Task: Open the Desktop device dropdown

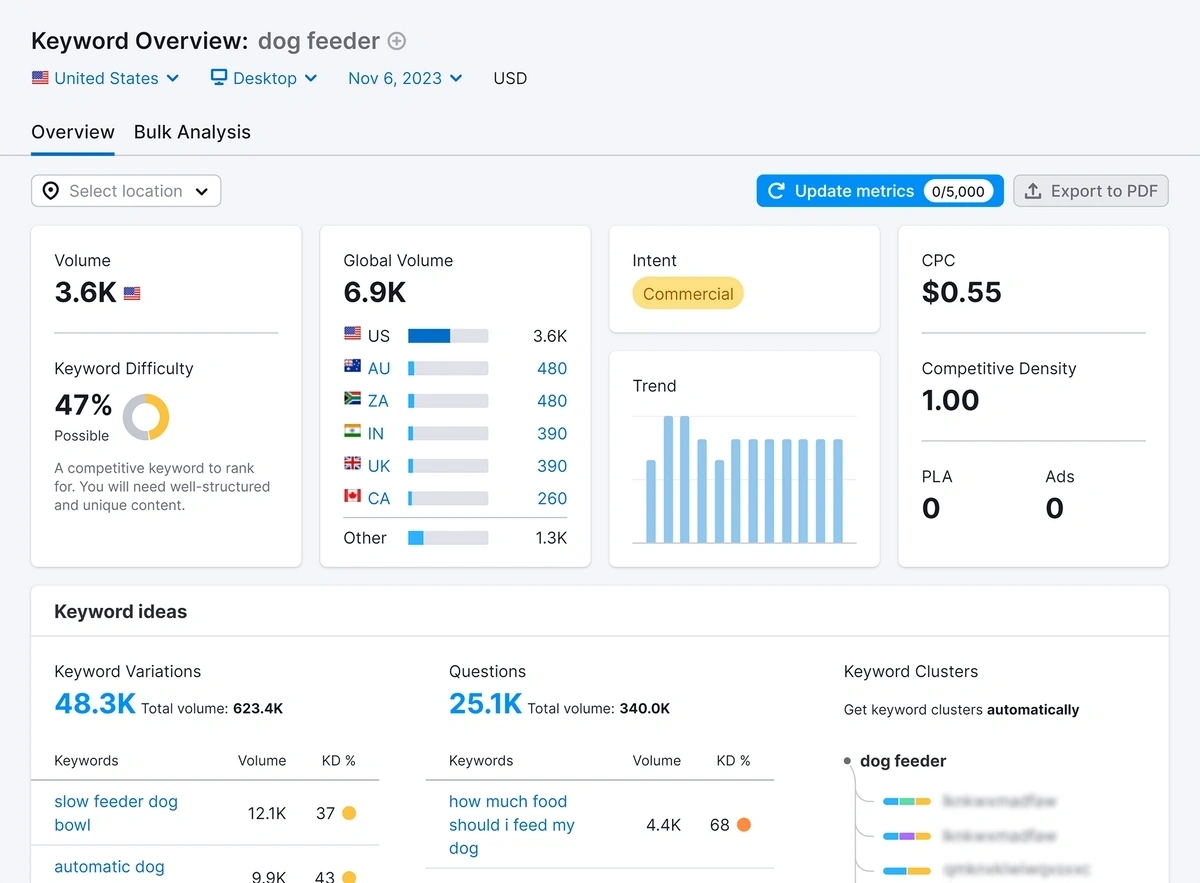Action: [x=264, y=78]
